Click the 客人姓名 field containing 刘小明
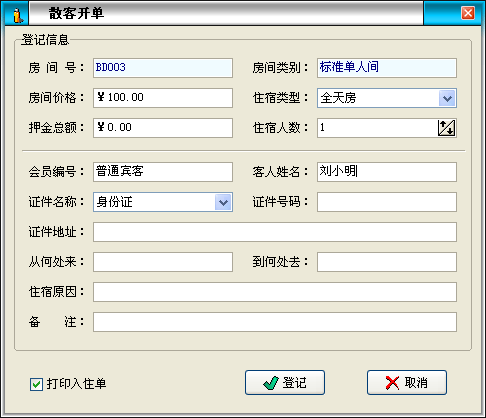The height and width of the screenshot is (418, 486). 387,172
